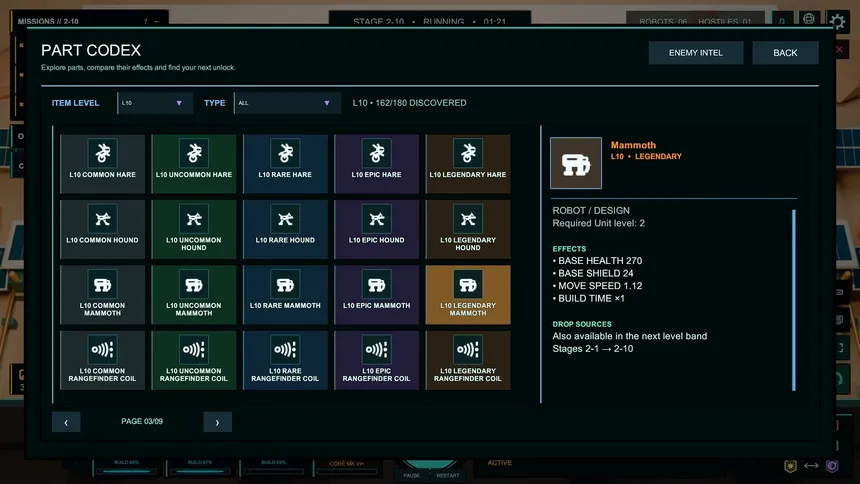This screenshot has width=860, height=484.
Task: Select the L10 Common Mammoth card
Action: tap(103, 295)
